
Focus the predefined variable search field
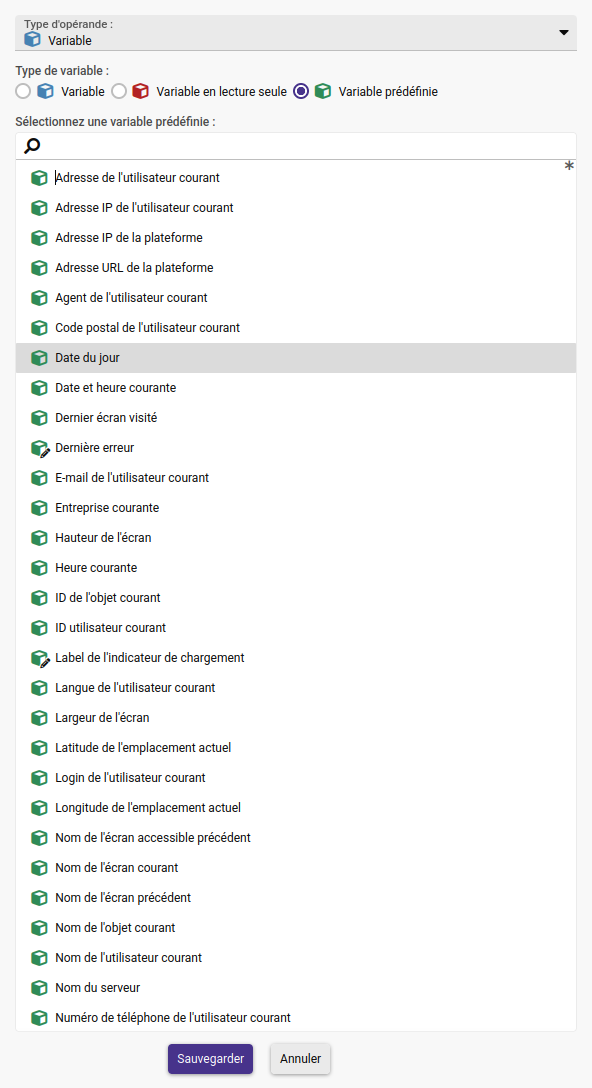(296, 146)
